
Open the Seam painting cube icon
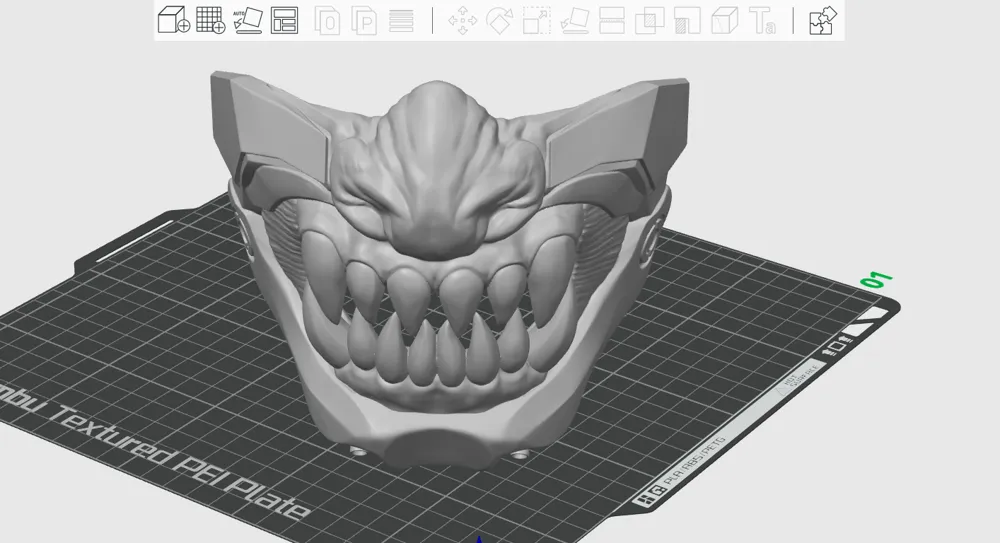pos(724,20)
